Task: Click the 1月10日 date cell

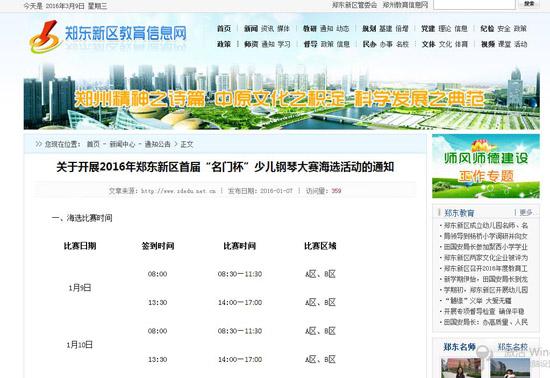Action: pos(80,345)
